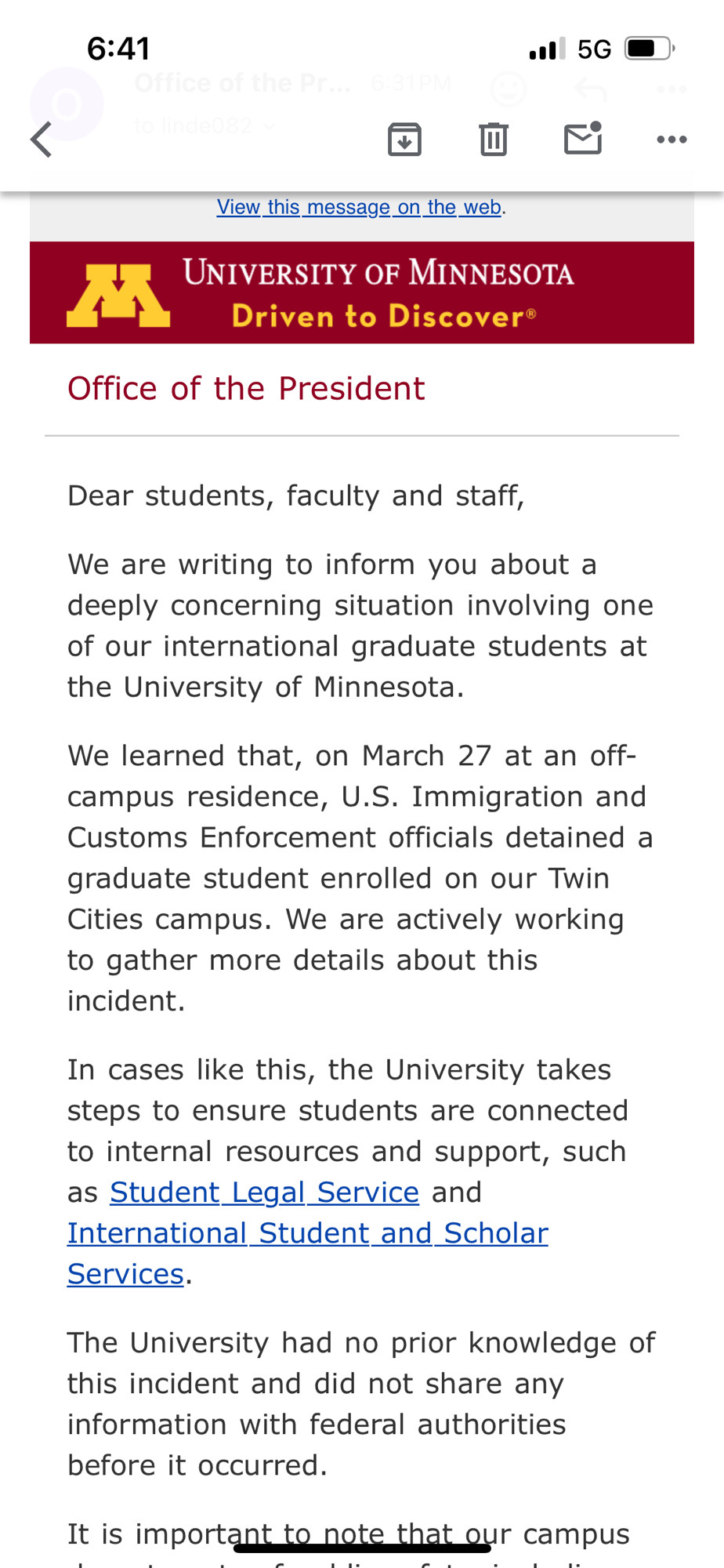
Task: Tap the University of Minnesota M logo
Action: [x=118, y=295]
